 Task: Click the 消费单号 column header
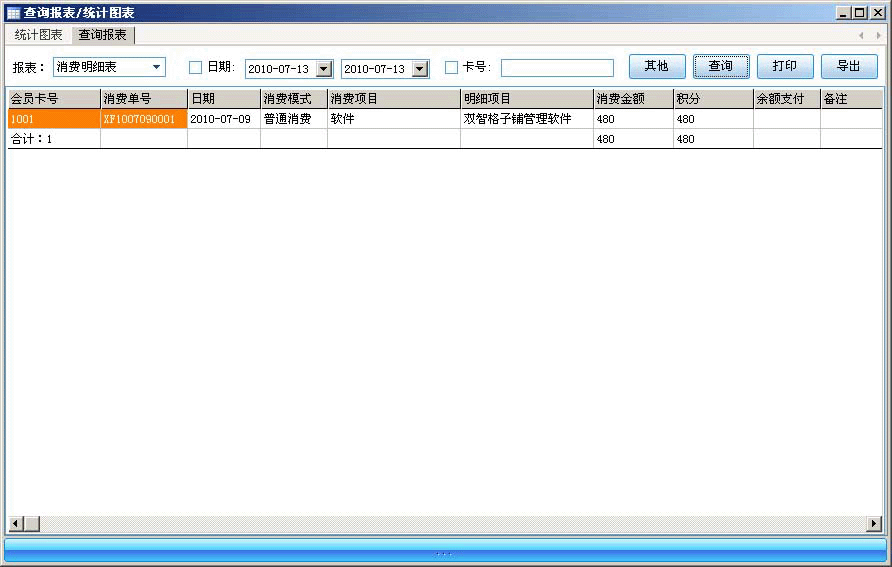[144, 99]
